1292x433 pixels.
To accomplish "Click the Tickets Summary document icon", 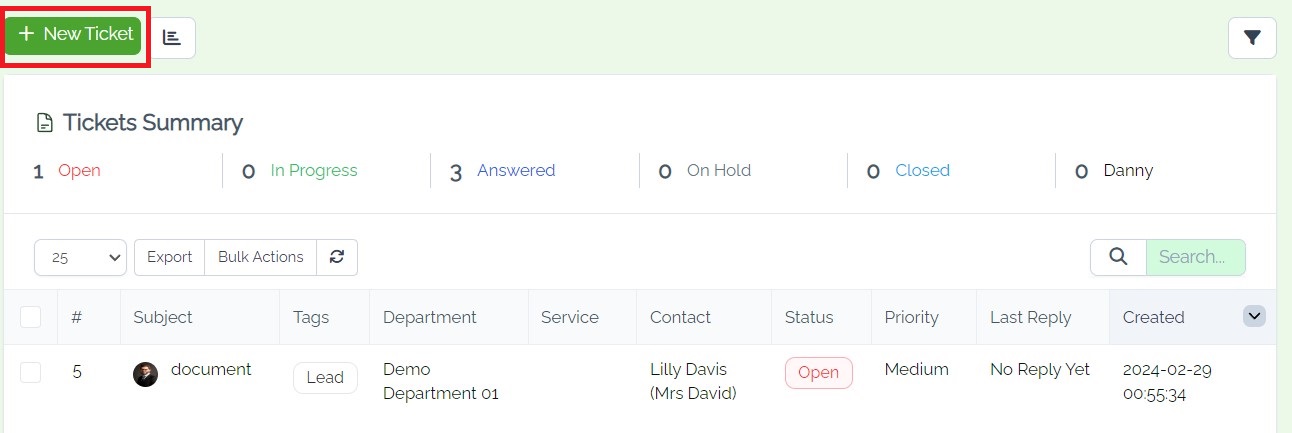I will (44, 123).
